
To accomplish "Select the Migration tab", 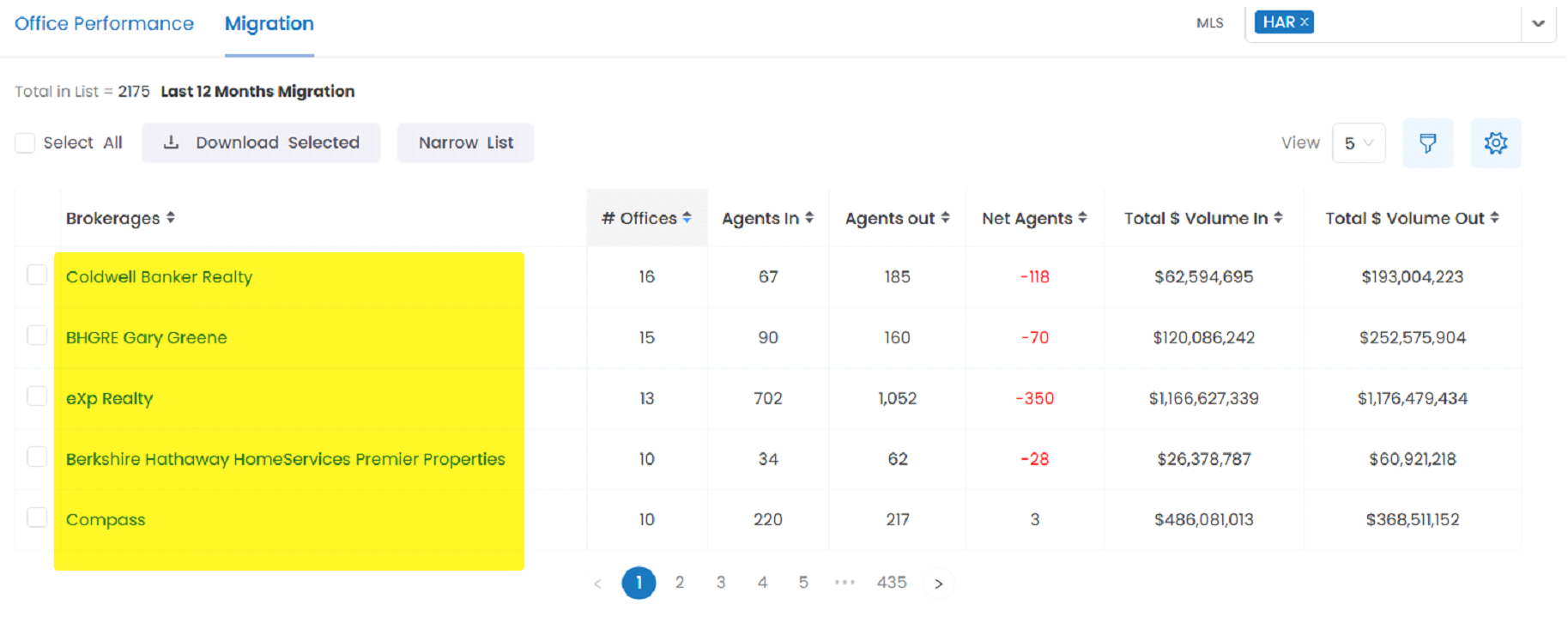I will 269,24.
